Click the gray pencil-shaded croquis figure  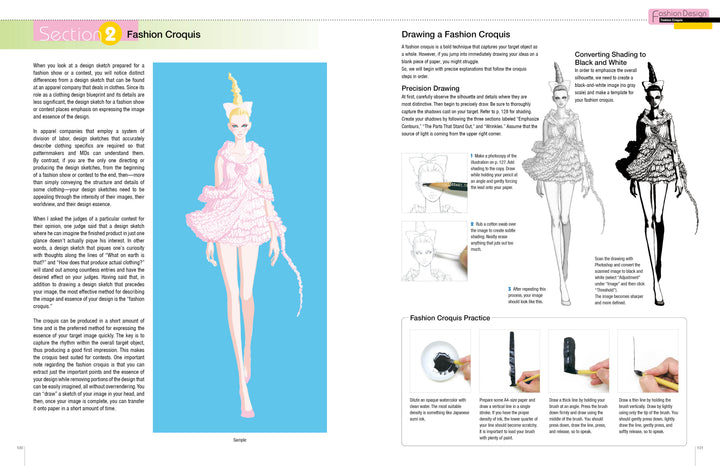(x=566, y=184)
